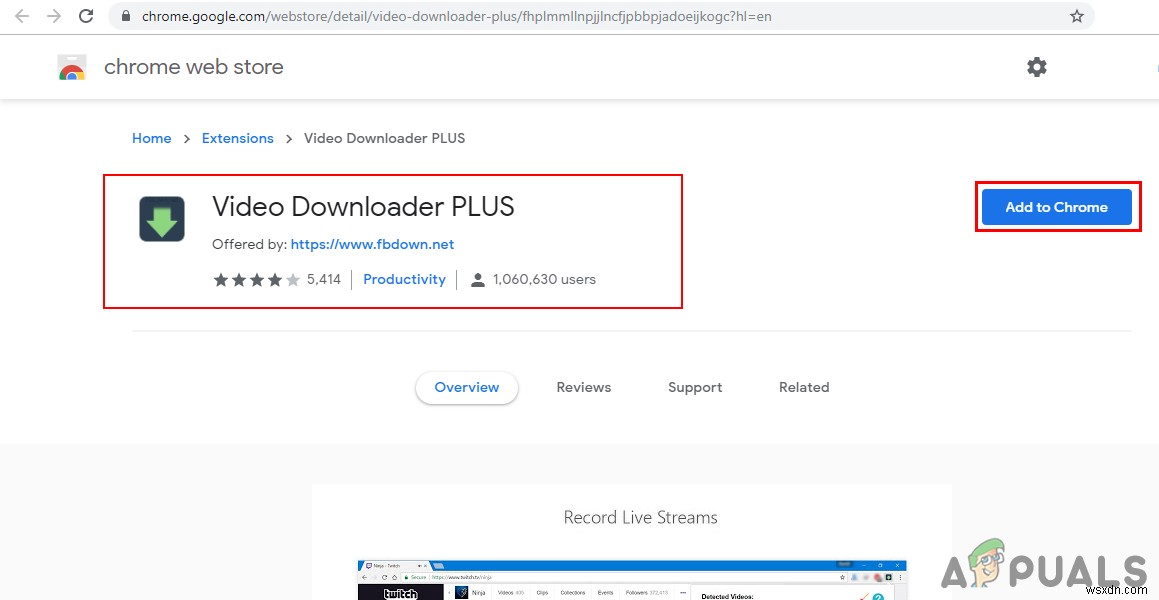Click the users count person icon

click(478, 279)
